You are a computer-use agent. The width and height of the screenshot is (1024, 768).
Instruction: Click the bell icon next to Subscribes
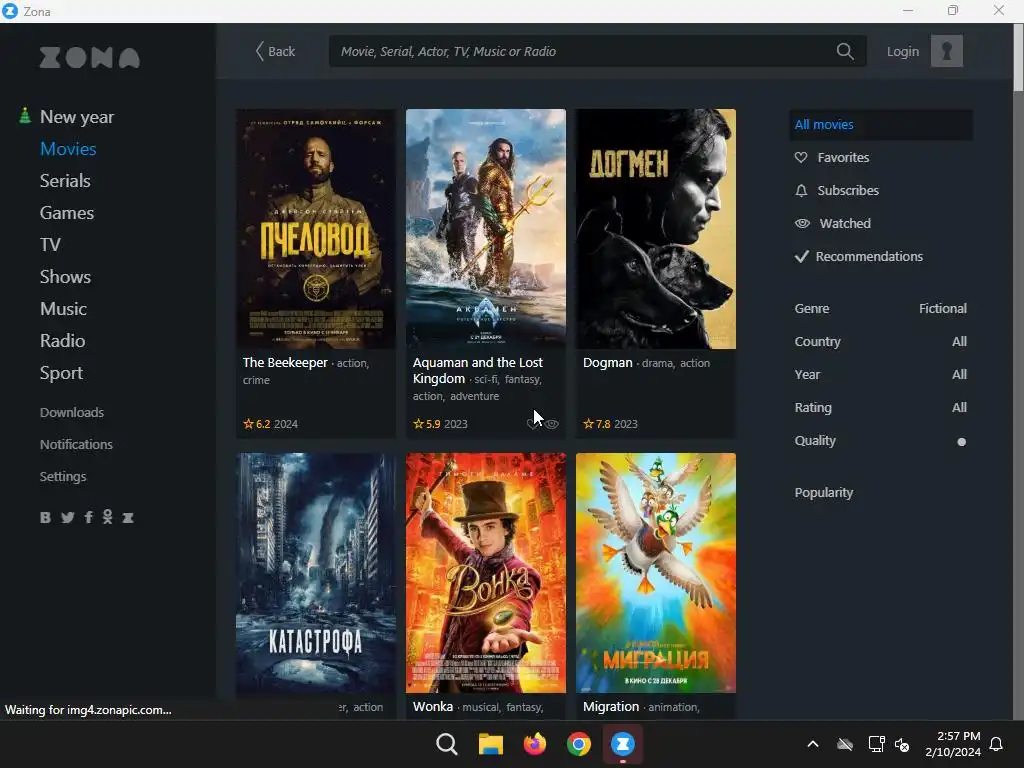tap(801, 190)
